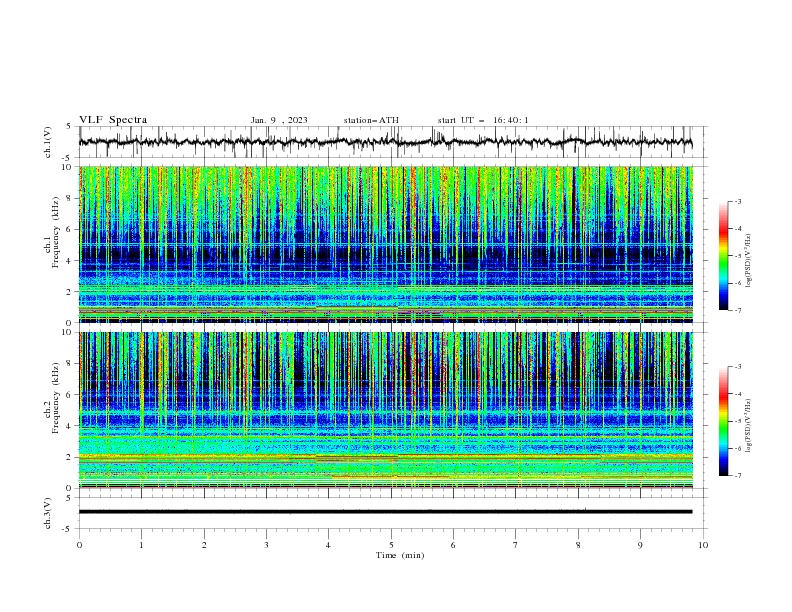Screen dimensions: 792x612
Task: Click the "-7" tick on the ch.1 color bar
Action: (738, 310)
